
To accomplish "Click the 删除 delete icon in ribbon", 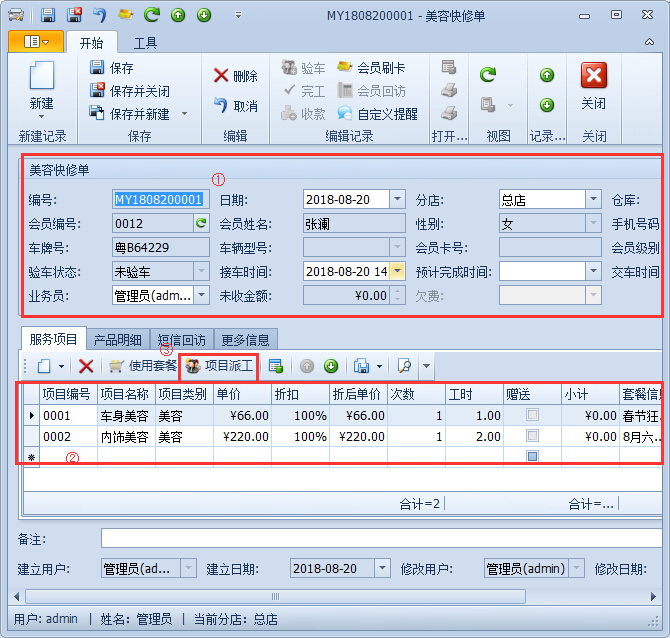I will 221,76.
